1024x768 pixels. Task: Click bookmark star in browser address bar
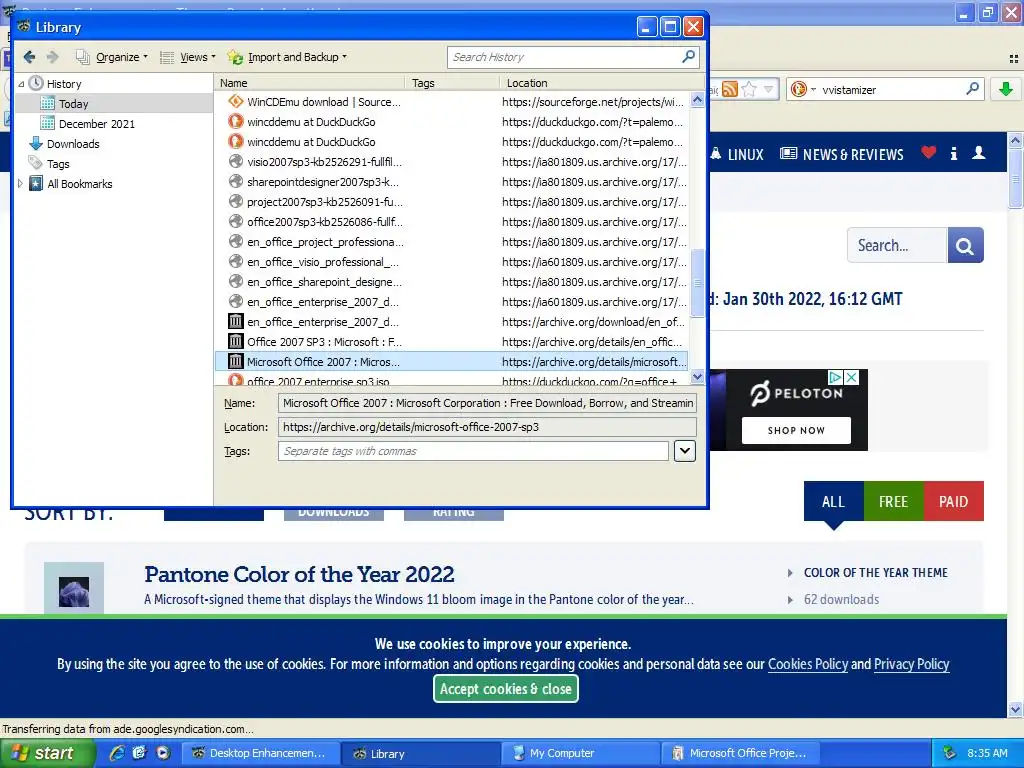749,89
